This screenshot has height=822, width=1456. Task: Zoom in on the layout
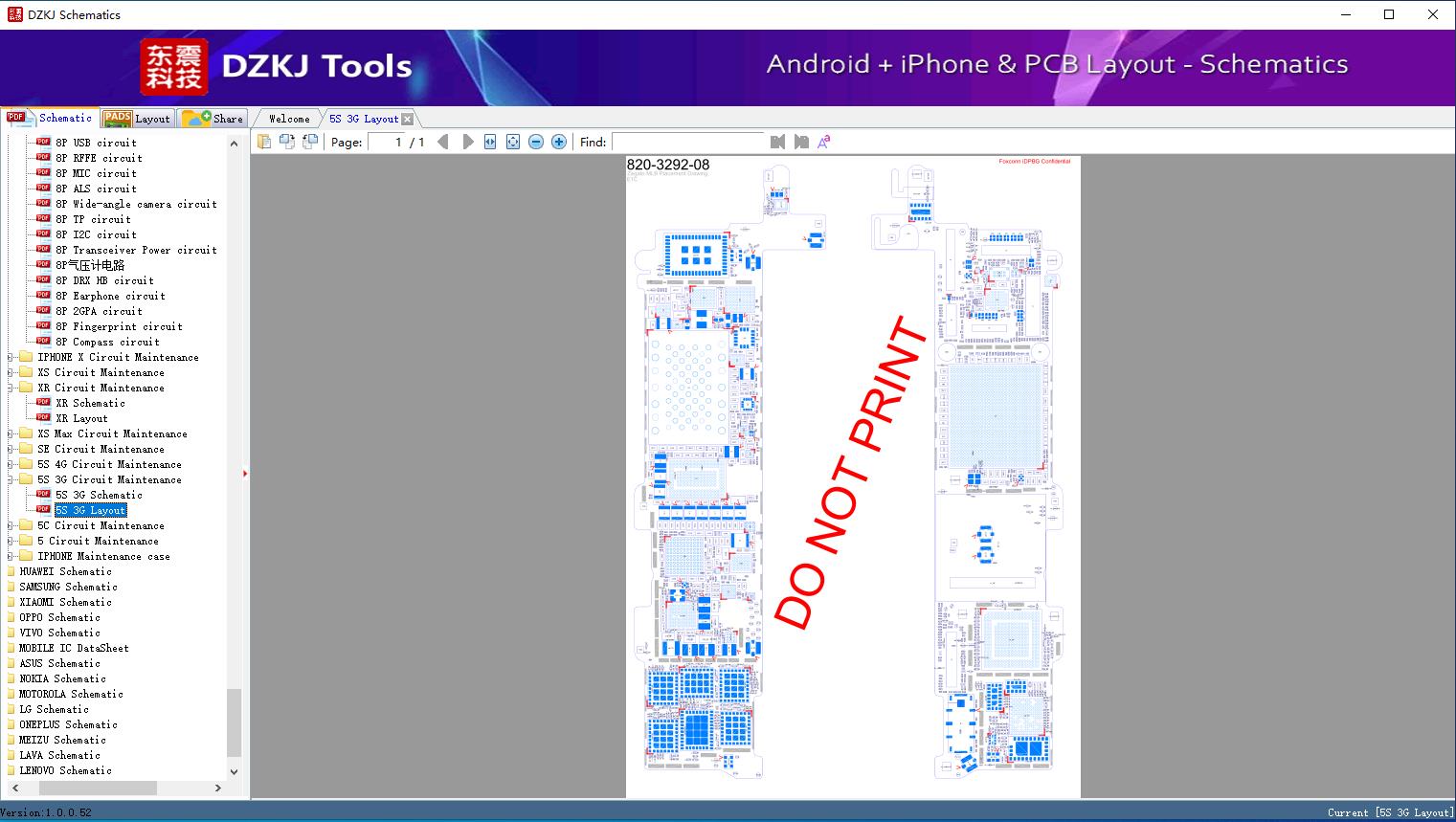[x=559, y=141]
